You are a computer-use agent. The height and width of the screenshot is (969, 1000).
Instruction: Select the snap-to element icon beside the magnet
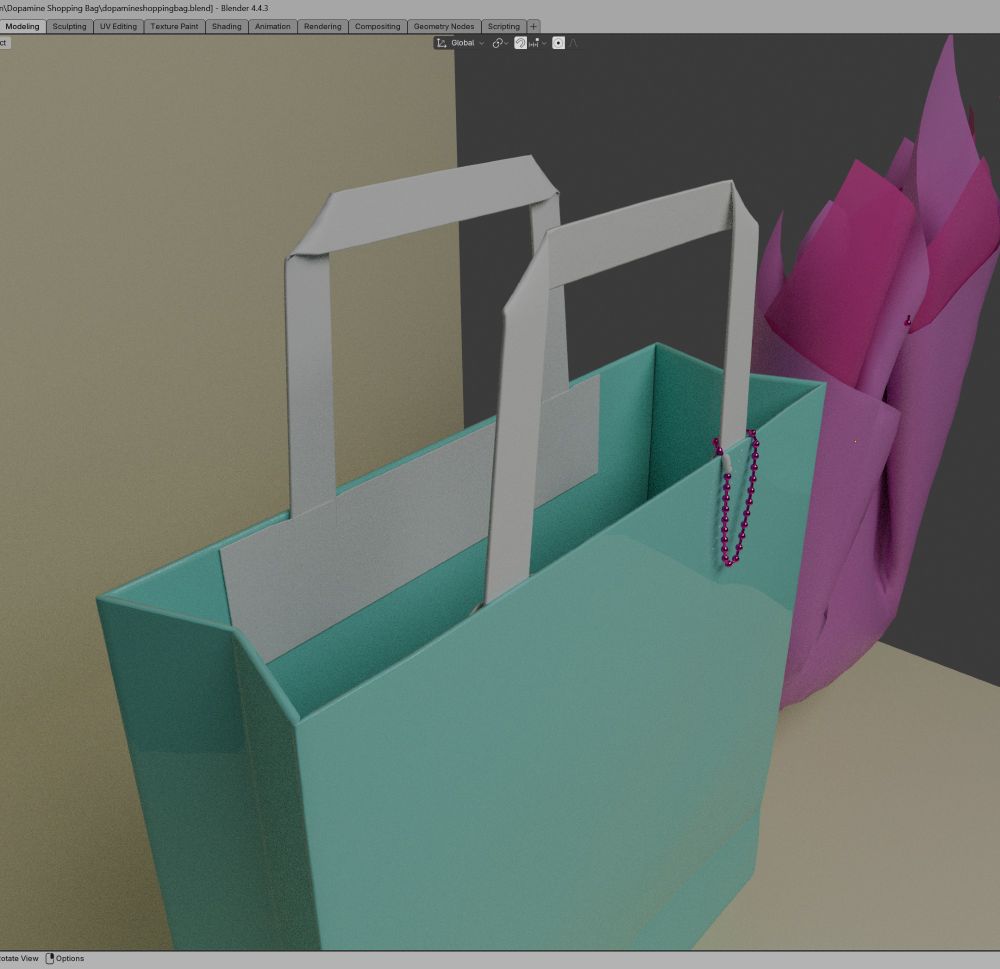point(535,43)
